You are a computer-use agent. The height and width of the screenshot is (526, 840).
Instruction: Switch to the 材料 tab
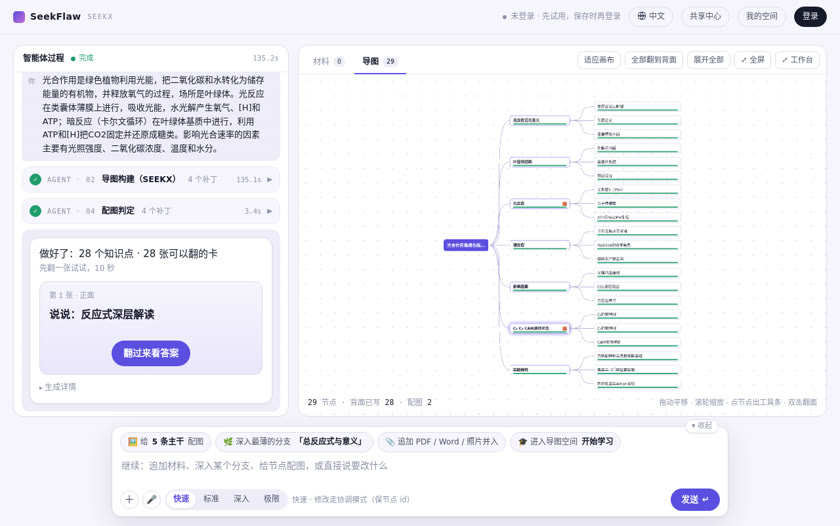[328, 61]
